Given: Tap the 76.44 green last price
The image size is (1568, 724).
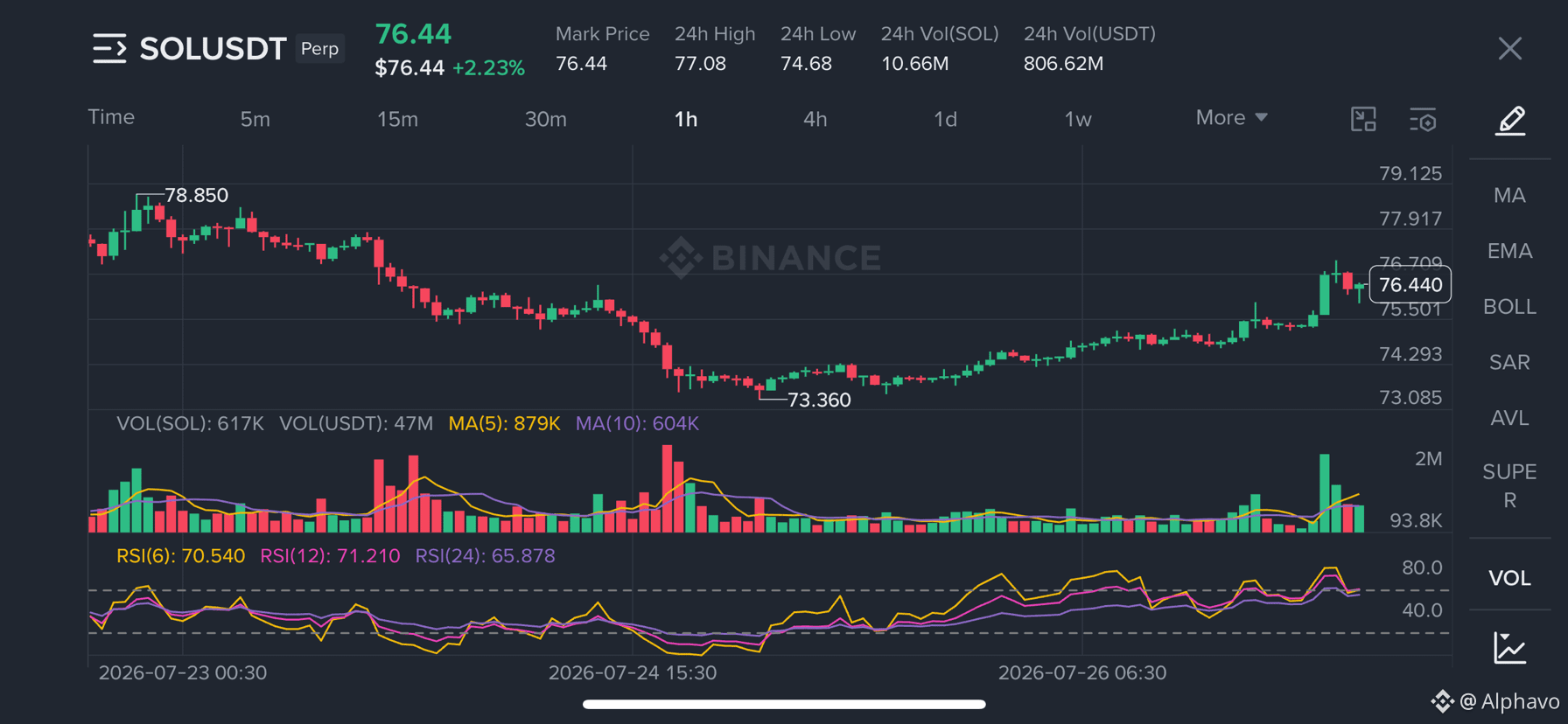Looking at the screenshot, I should coord(413,34).
